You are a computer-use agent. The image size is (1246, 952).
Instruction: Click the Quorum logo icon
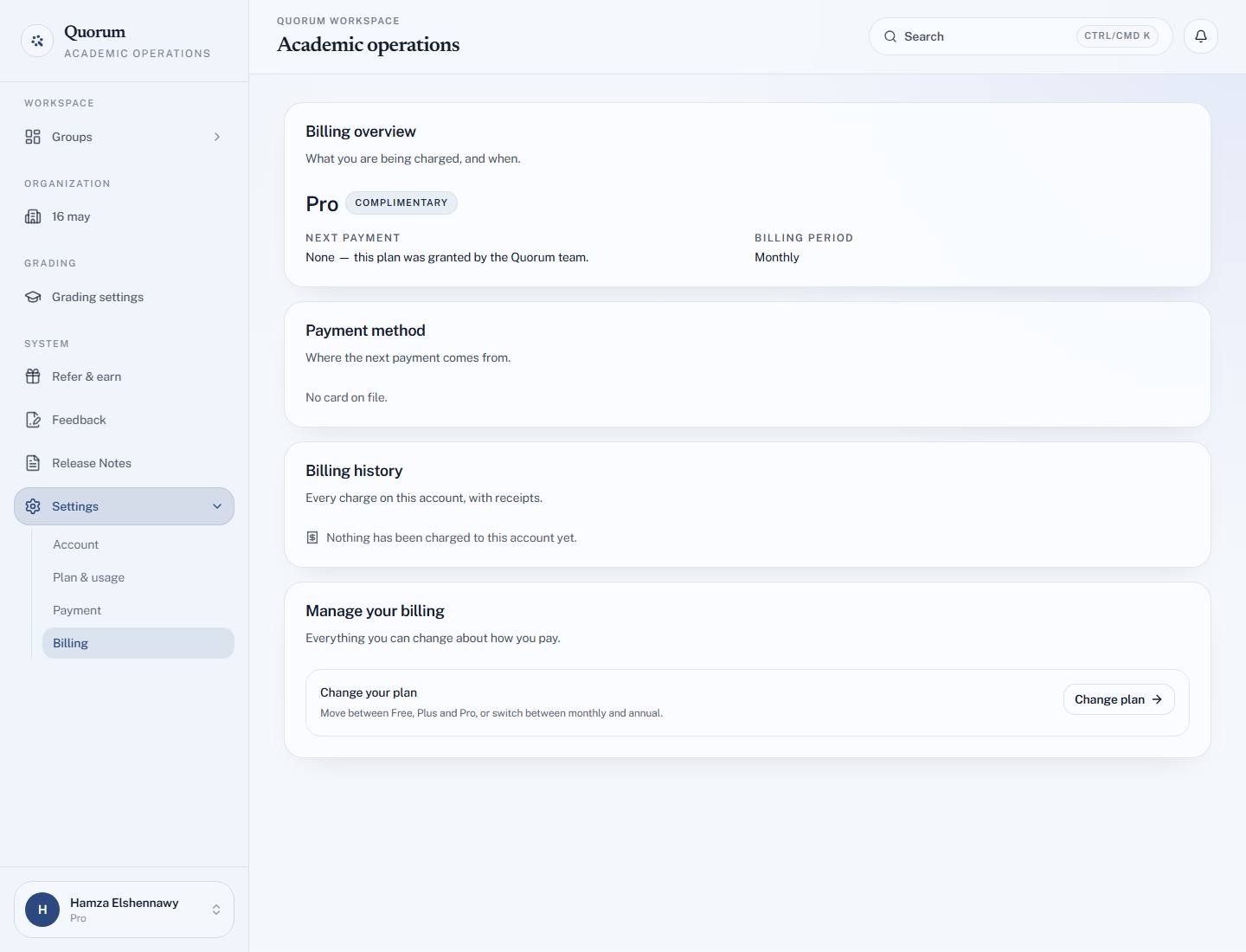point(37,41)
